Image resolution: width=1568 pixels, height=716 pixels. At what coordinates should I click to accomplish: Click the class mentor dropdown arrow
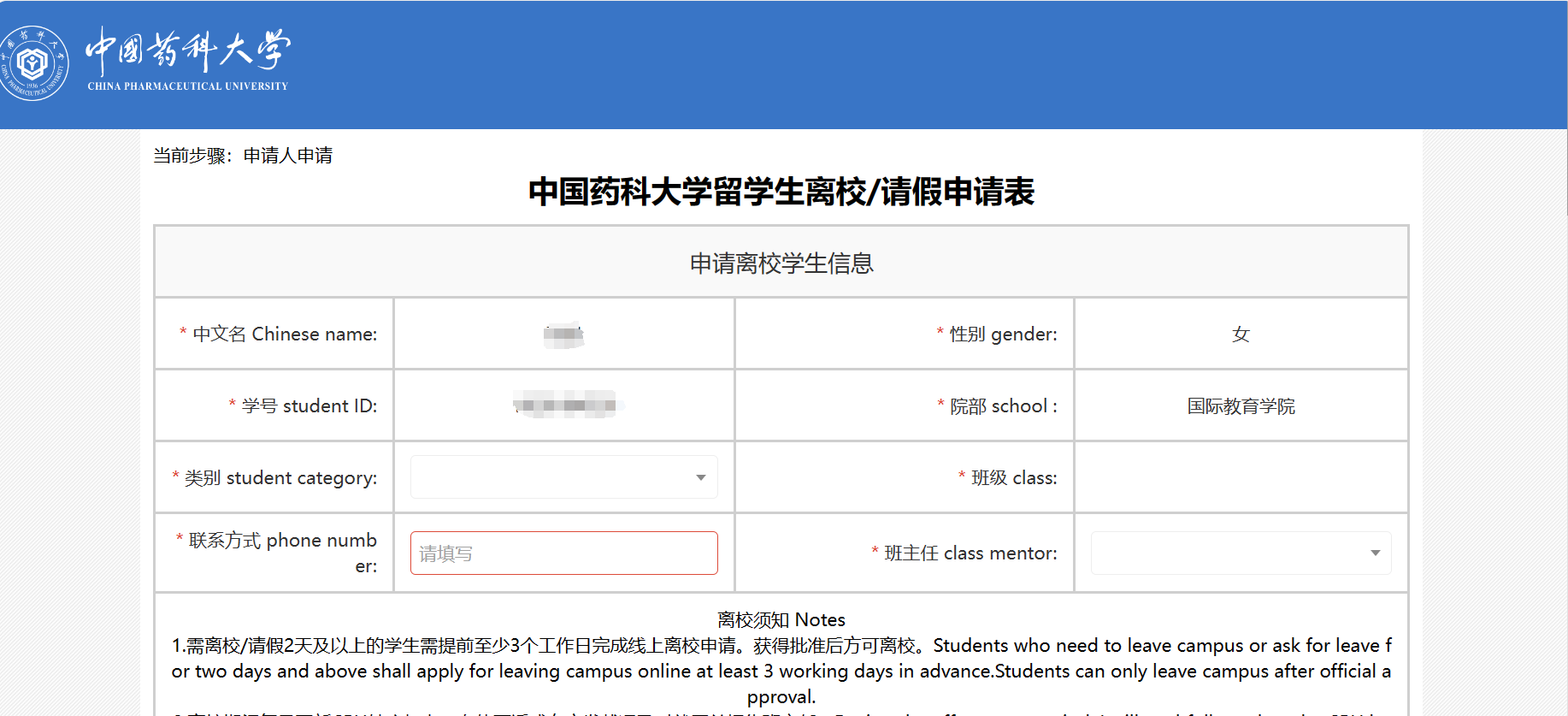pyautogui.click(x=1375, y=553)
